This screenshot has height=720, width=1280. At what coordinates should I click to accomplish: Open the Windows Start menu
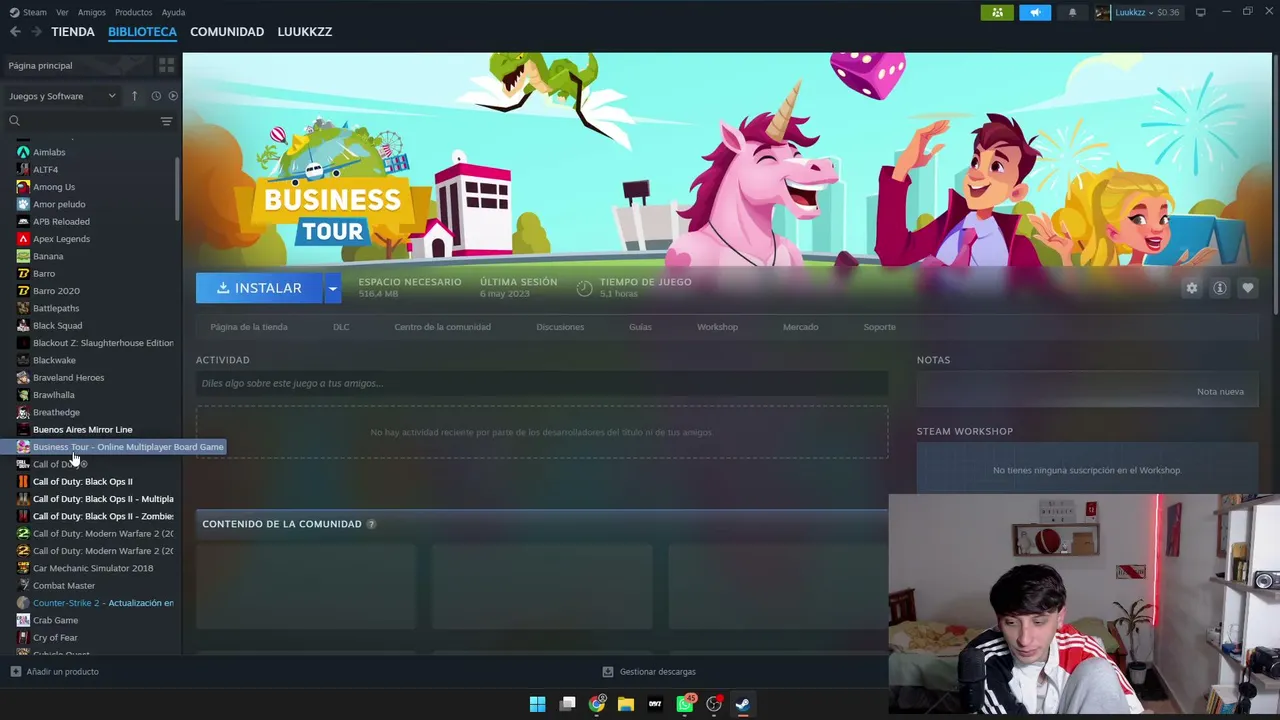[x=537, y=704]
